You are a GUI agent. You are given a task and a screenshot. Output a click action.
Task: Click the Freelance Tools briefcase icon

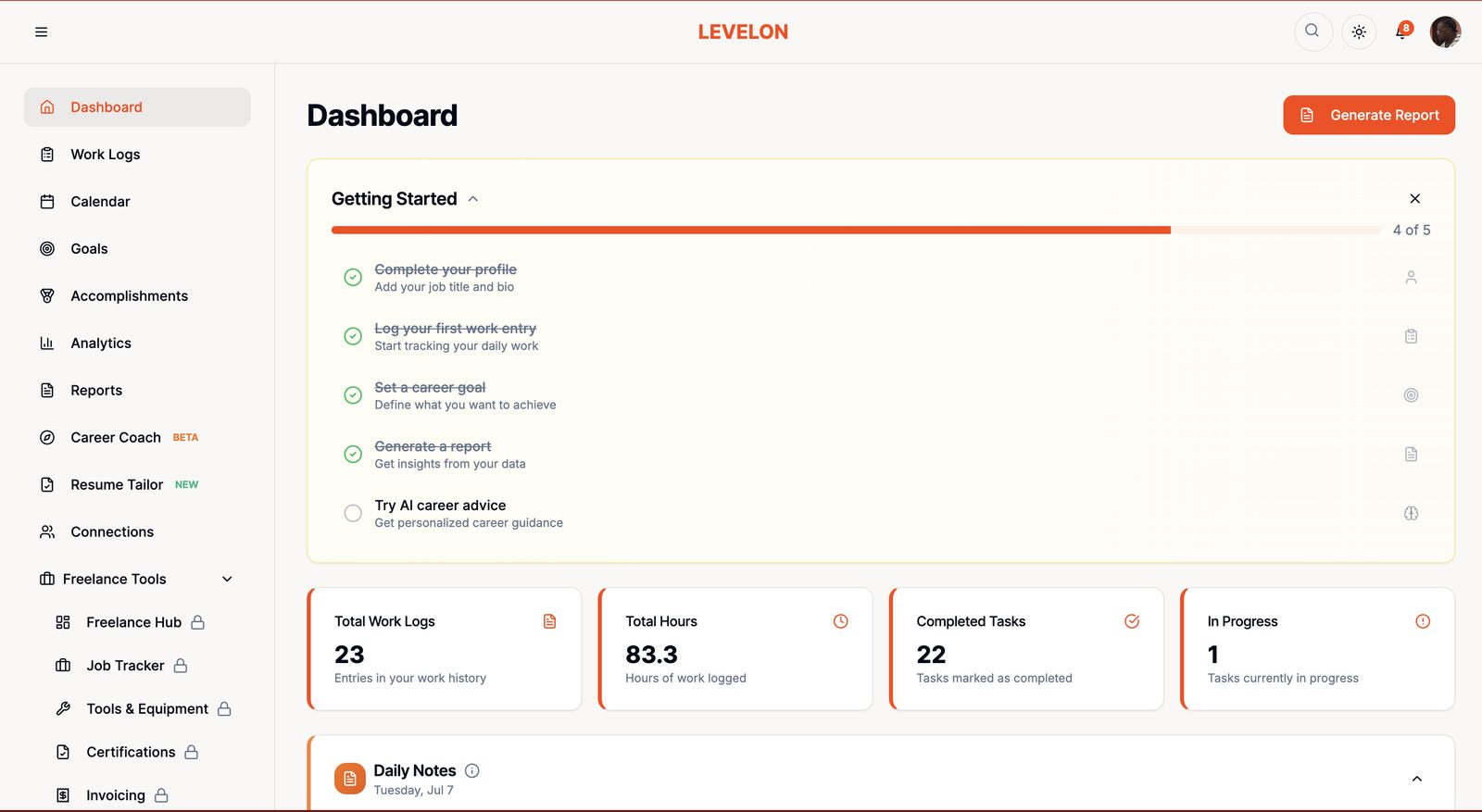47,580
